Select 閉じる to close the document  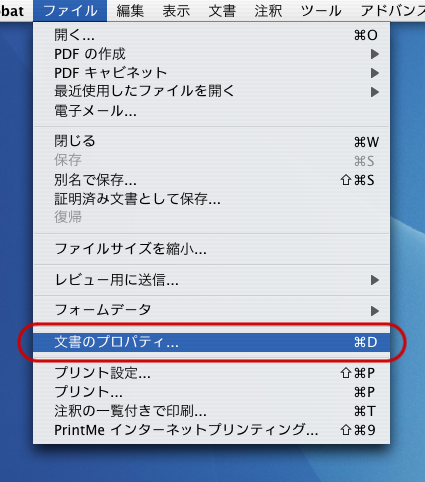click(211, 141)
